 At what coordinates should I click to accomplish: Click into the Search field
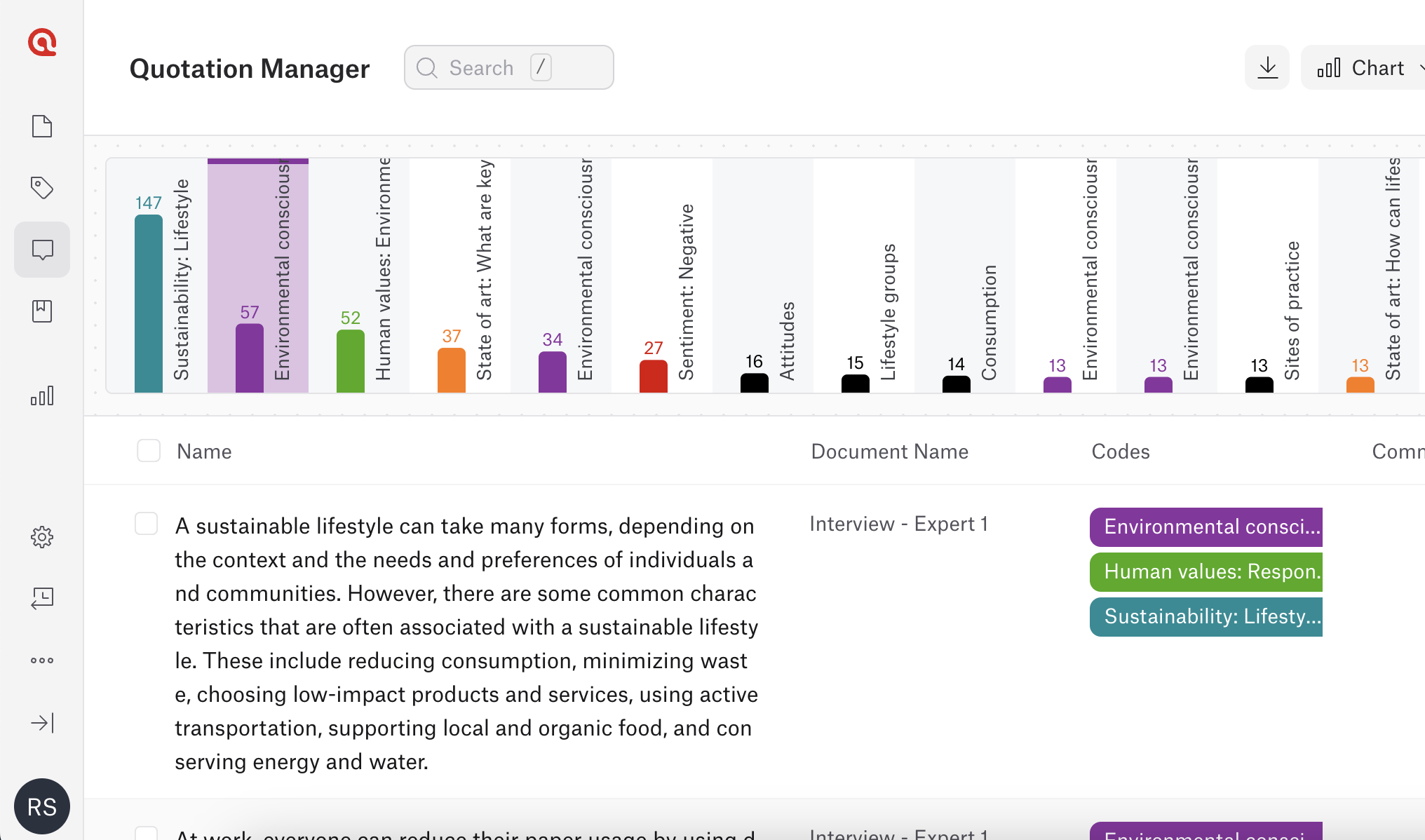tap(508, 67)
